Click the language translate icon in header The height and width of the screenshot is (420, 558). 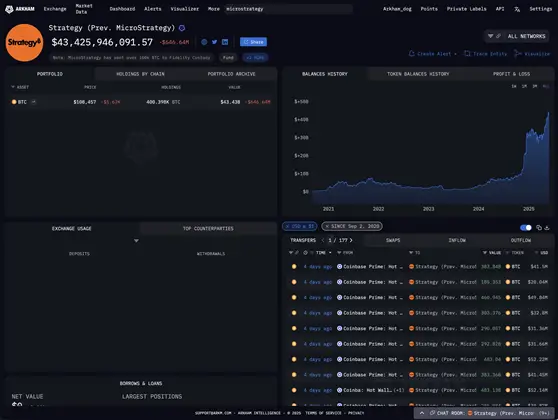pyautogui.click(x=517, y=9)
